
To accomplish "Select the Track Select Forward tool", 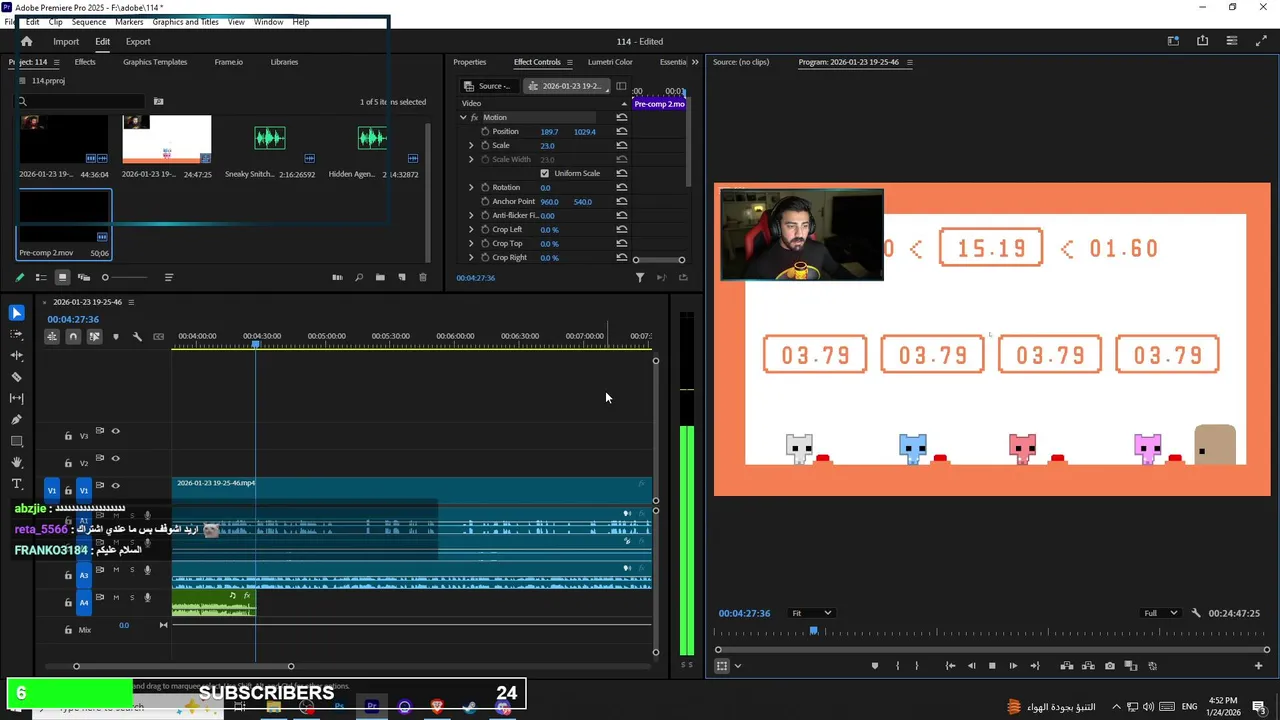I will coord(16,334).
